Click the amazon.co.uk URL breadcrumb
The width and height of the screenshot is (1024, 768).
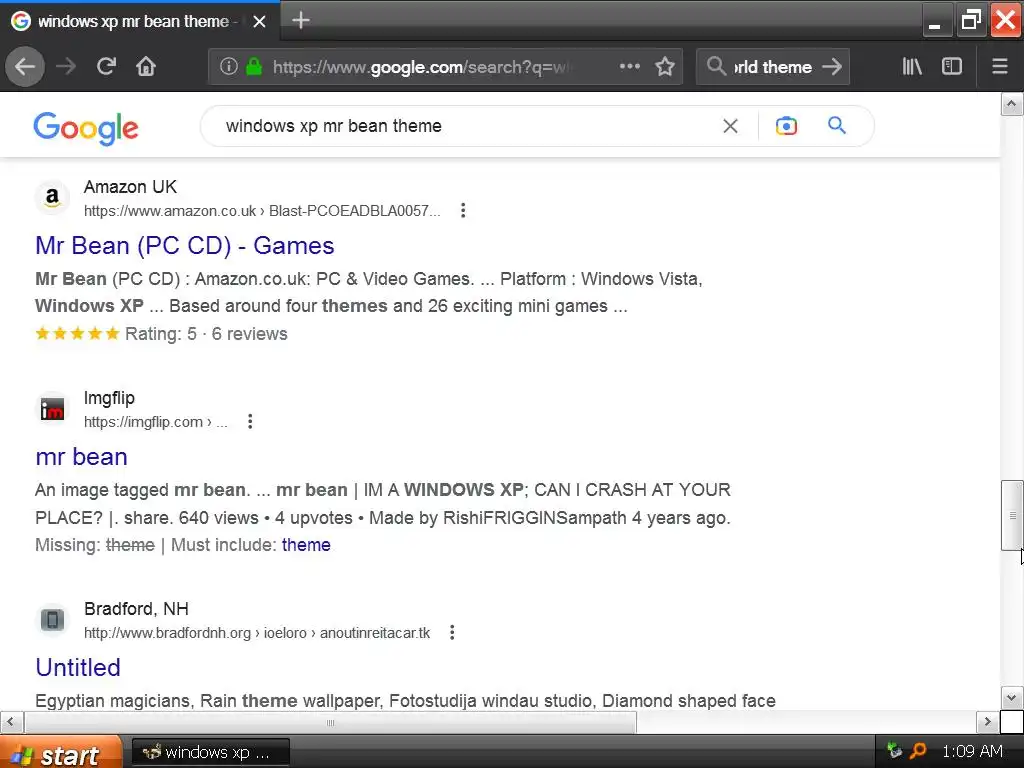262,211
